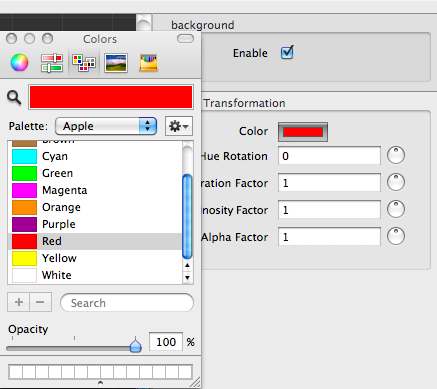Click the Hue Rotation dial knob

tap(396, 155)
